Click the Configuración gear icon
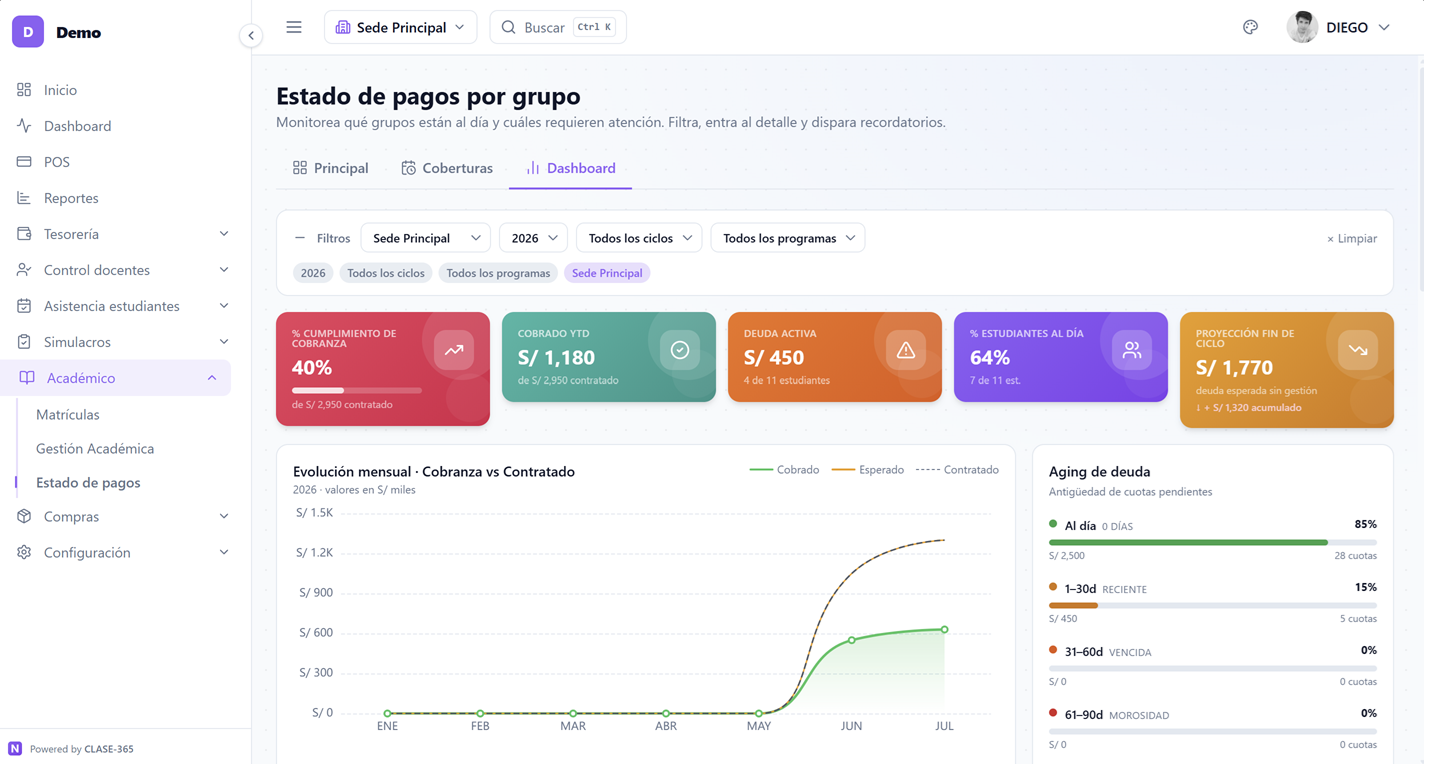 (24, 553)
